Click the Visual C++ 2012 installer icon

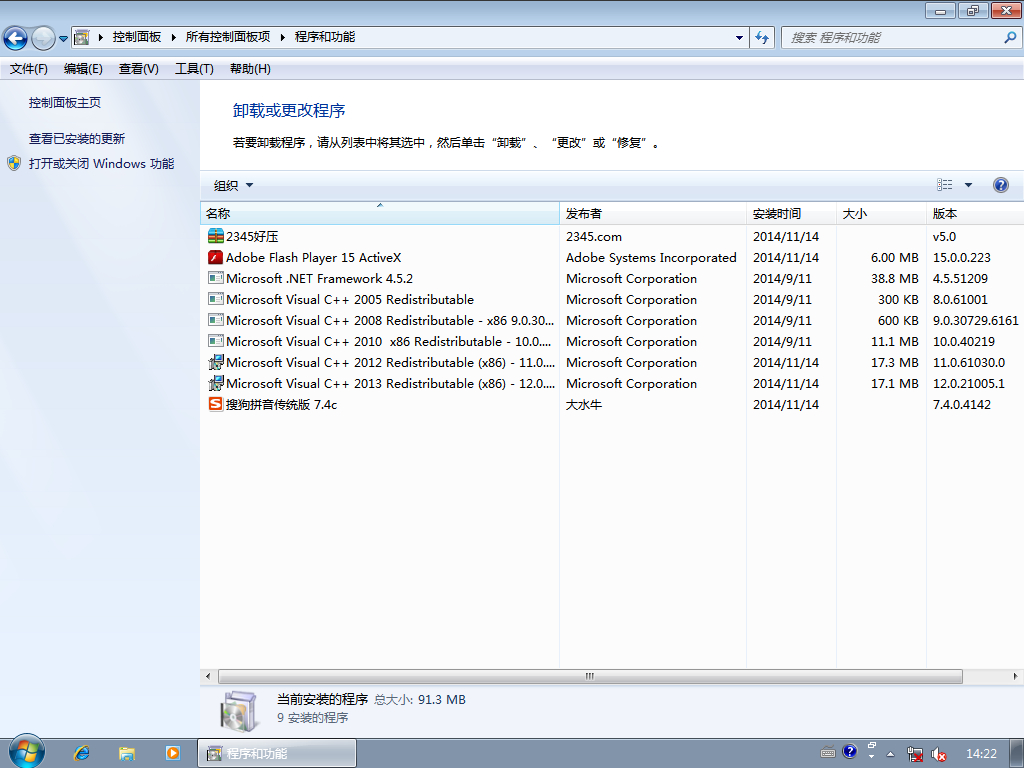point(216,362)
